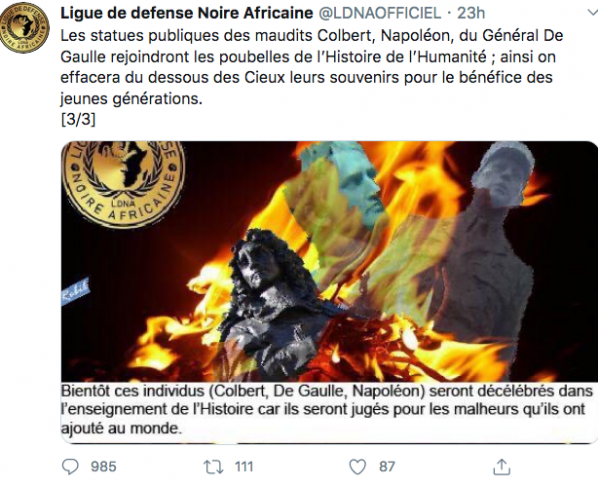This screenshot has height=487, width=598.
Task: Expand the tweet options chevron at top right
Action: pyautogui.click(x=591, y=13)
